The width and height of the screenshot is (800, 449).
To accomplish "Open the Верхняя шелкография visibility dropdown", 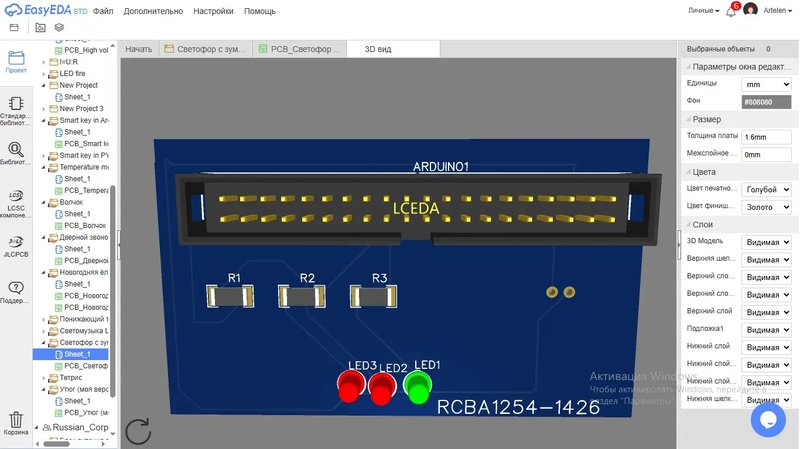I will tap(766, 259).
